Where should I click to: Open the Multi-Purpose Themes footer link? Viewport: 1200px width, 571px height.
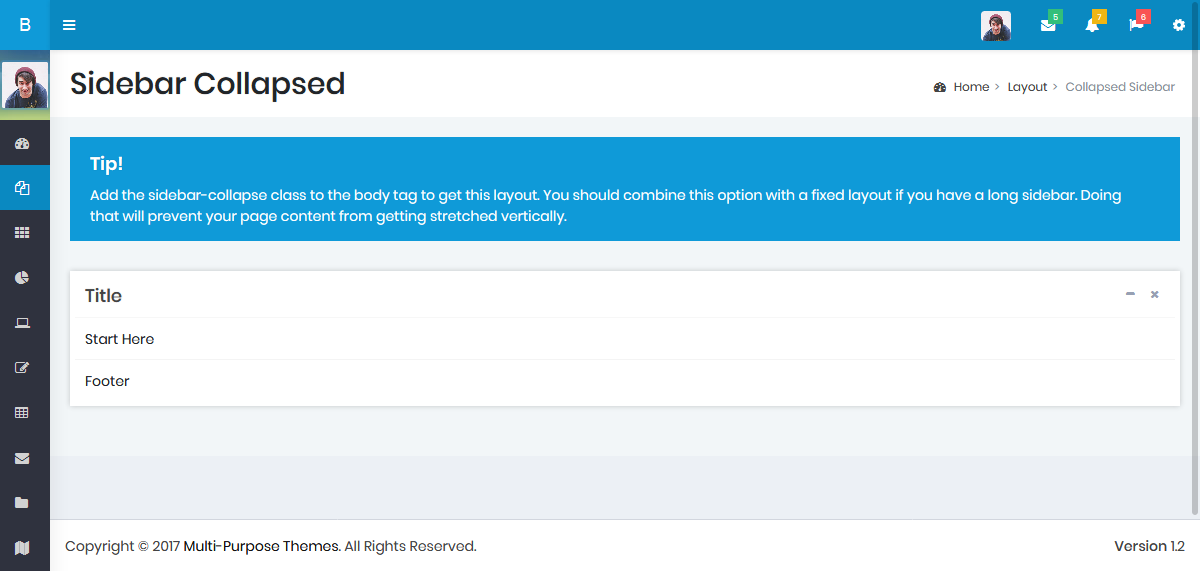262,546
